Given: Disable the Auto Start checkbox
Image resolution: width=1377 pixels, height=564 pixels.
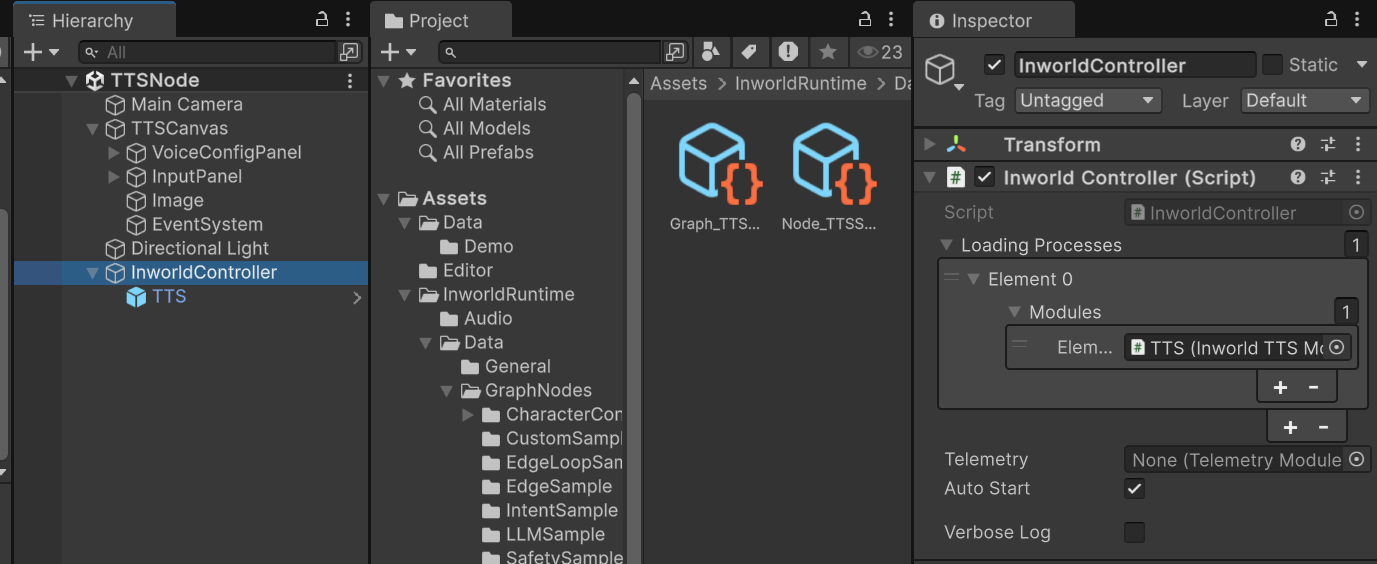Looking at the screenshot, I should [x=1134, y=489].
